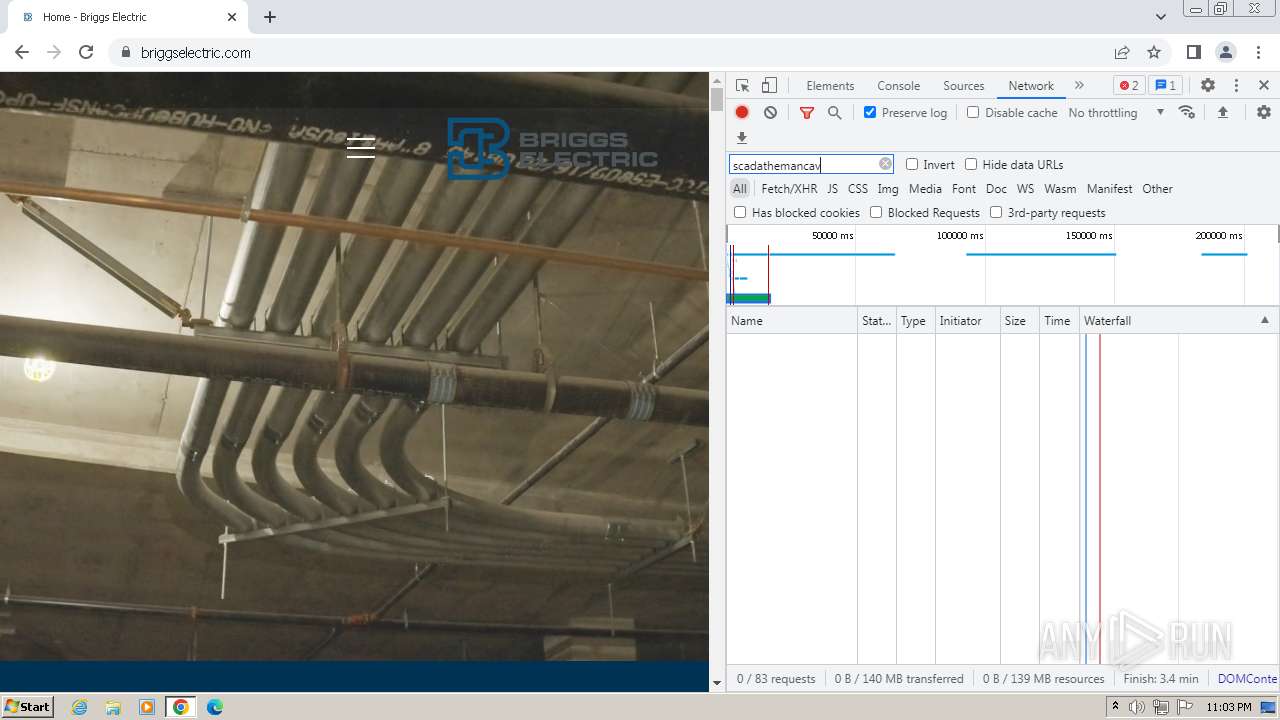Toggle Chrome side panel icon
Viewport: 1280px width, 720px height.
pos(1194,52)
